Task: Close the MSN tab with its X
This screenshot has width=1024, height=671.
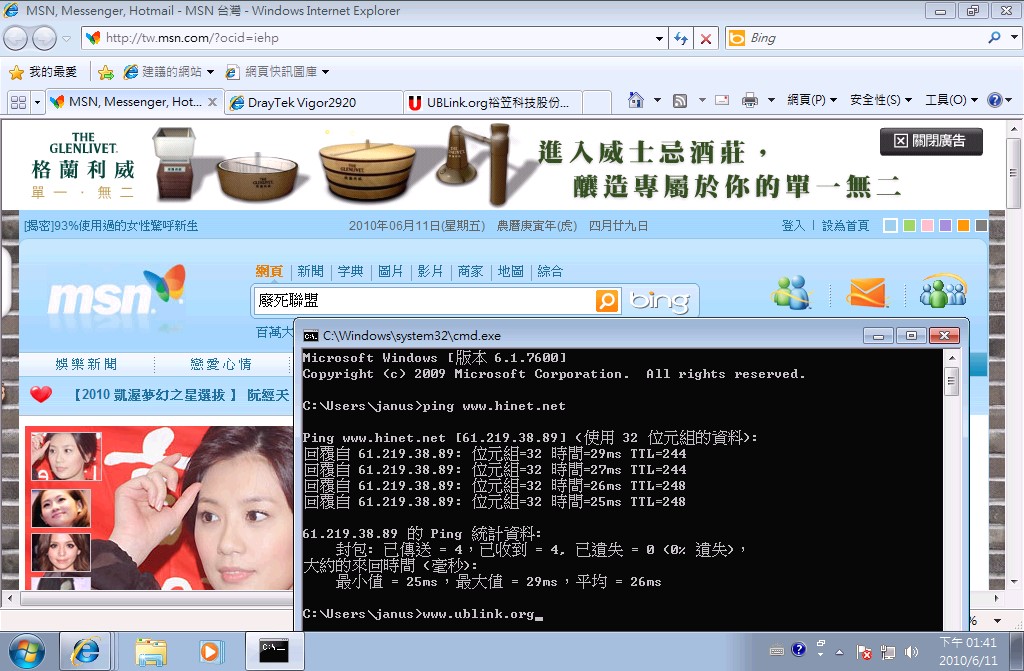Action: tap(212, 102)
